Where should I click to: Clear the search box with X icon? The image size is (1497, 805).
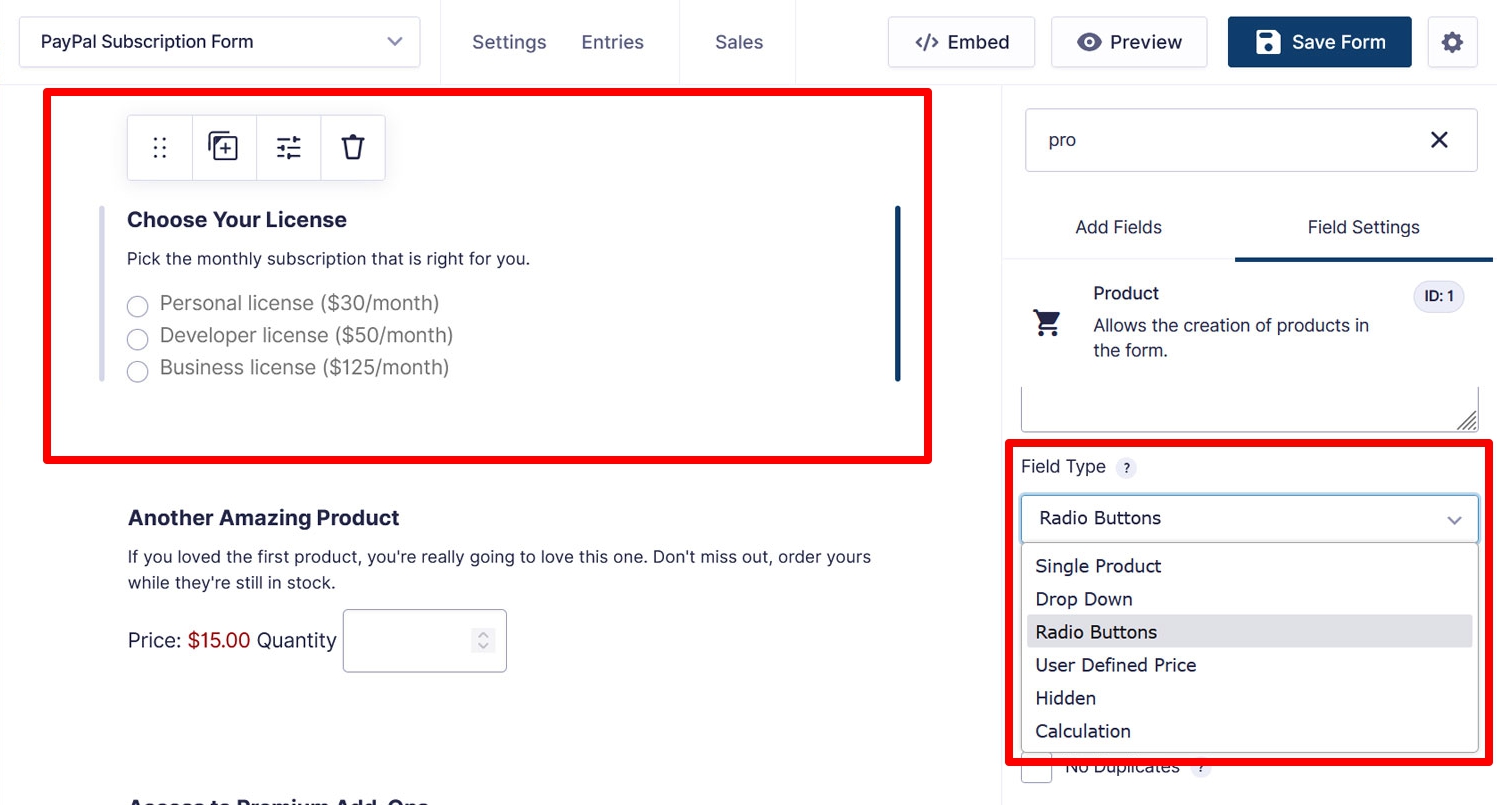(1439, 140)
